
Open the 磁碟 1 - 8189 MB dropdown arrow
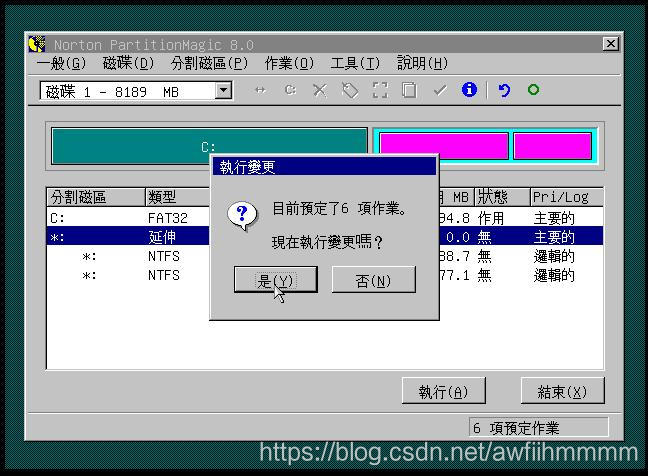pos(223,90)
